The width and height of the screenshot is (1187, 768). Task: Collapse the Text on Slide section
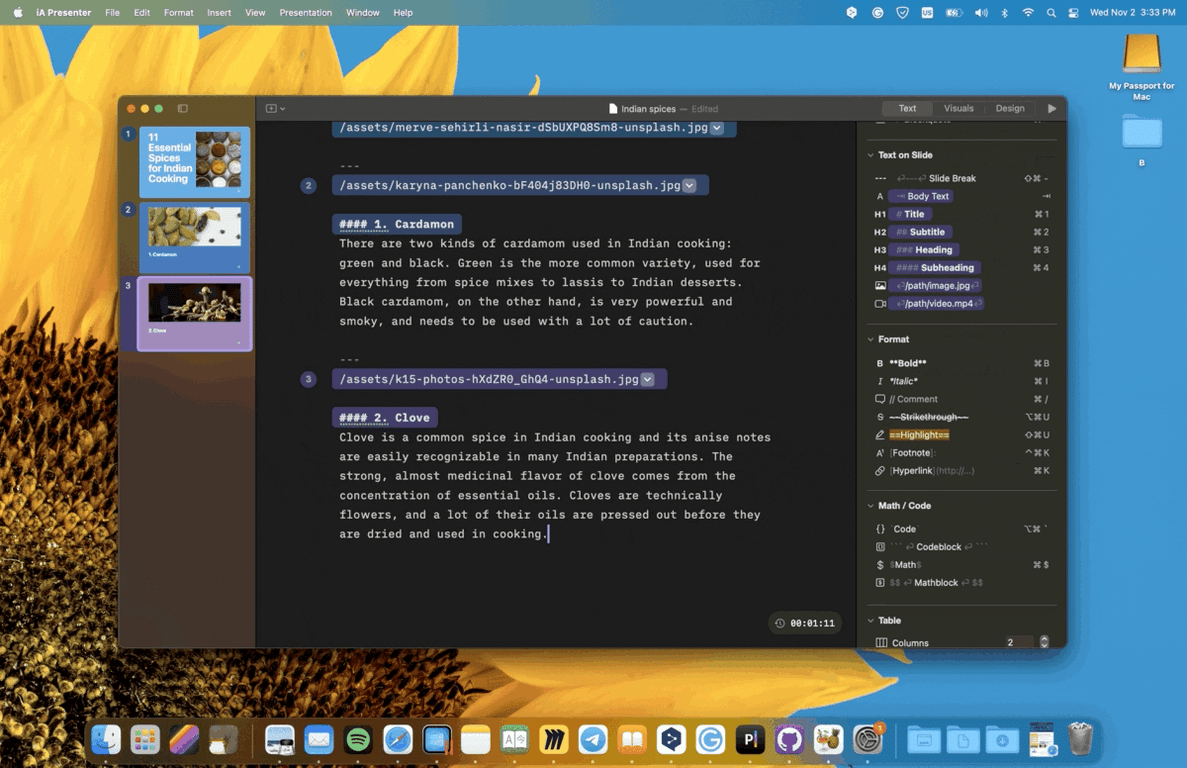pyautogui.click(x=871, y=155)
